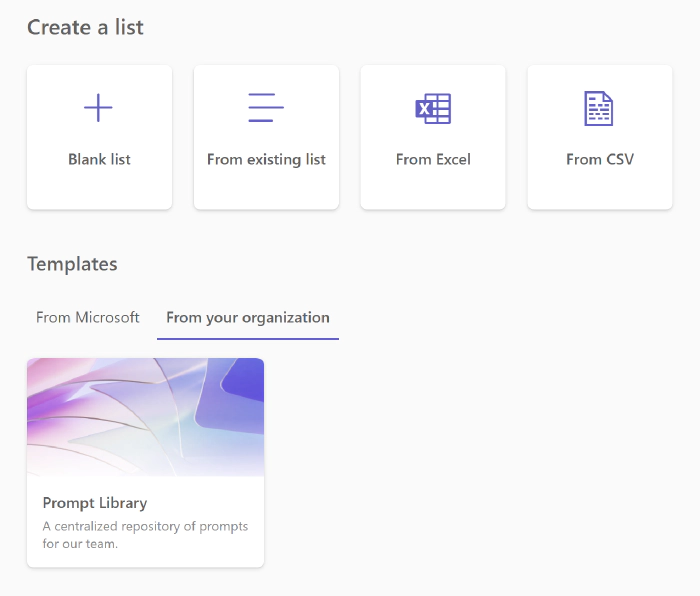Click the Excel spreadsheet icon
The height and width of the screenshot is (596, 700).
433,108
